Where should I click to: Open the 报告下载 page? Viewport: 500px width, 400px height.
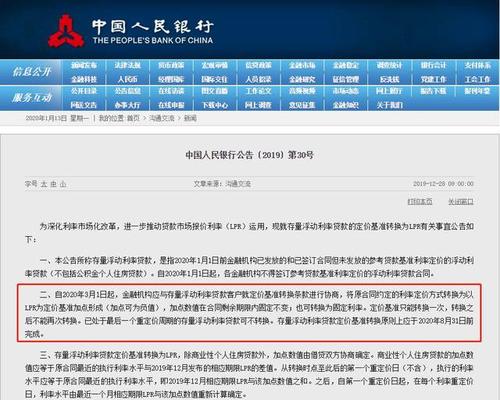[433, 91]
